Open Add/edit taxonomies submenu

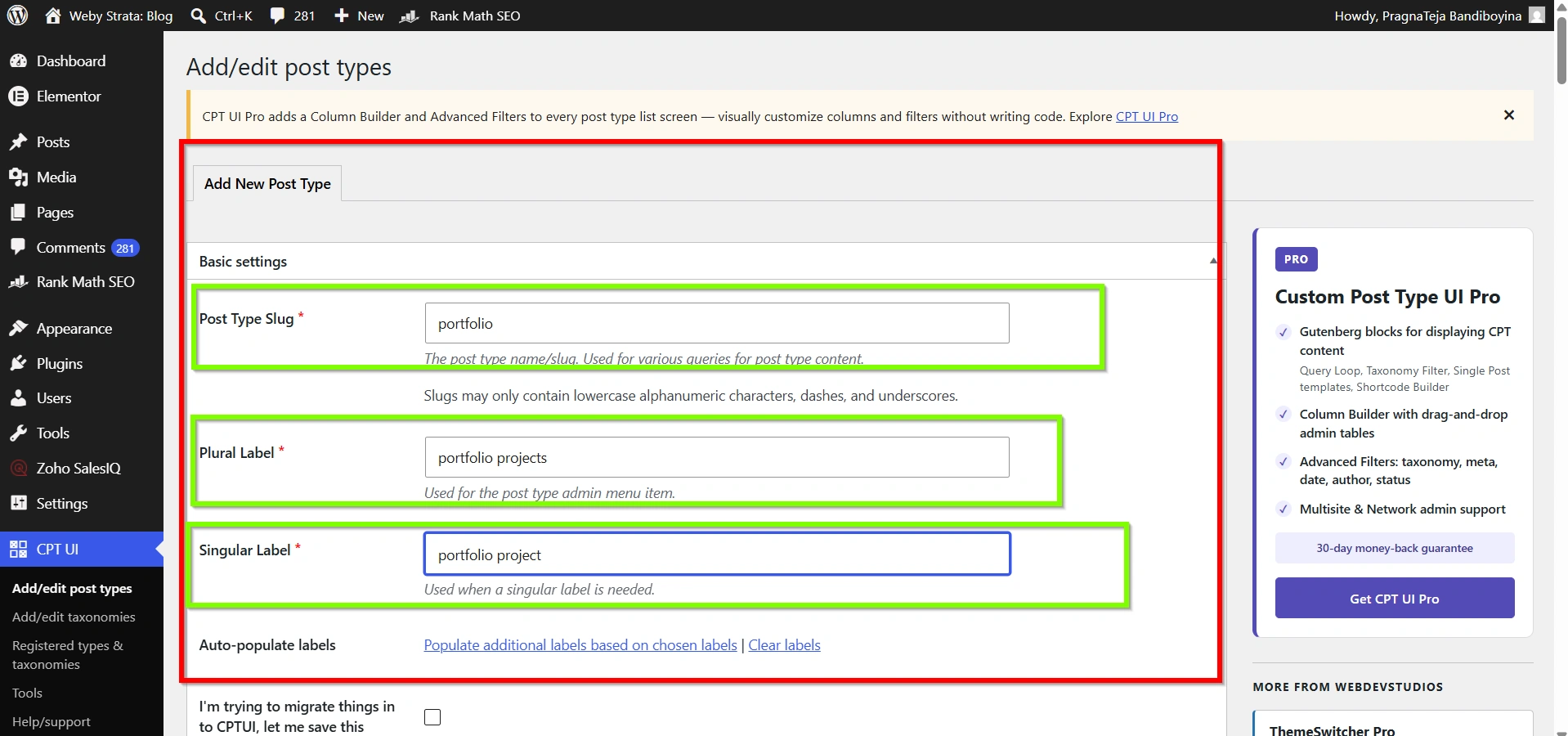74,617
